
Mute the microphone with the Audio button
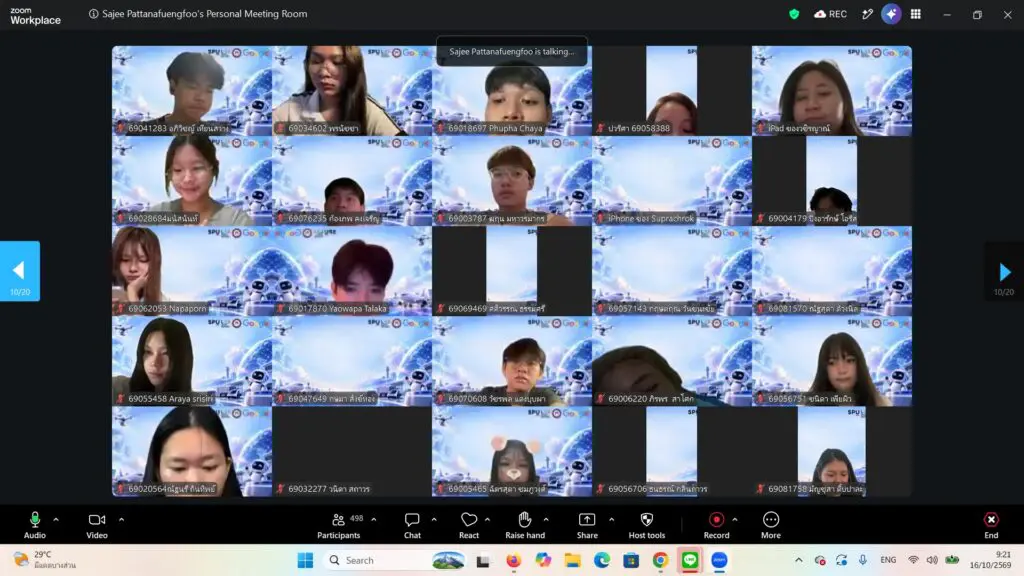(x=35, y=525)
